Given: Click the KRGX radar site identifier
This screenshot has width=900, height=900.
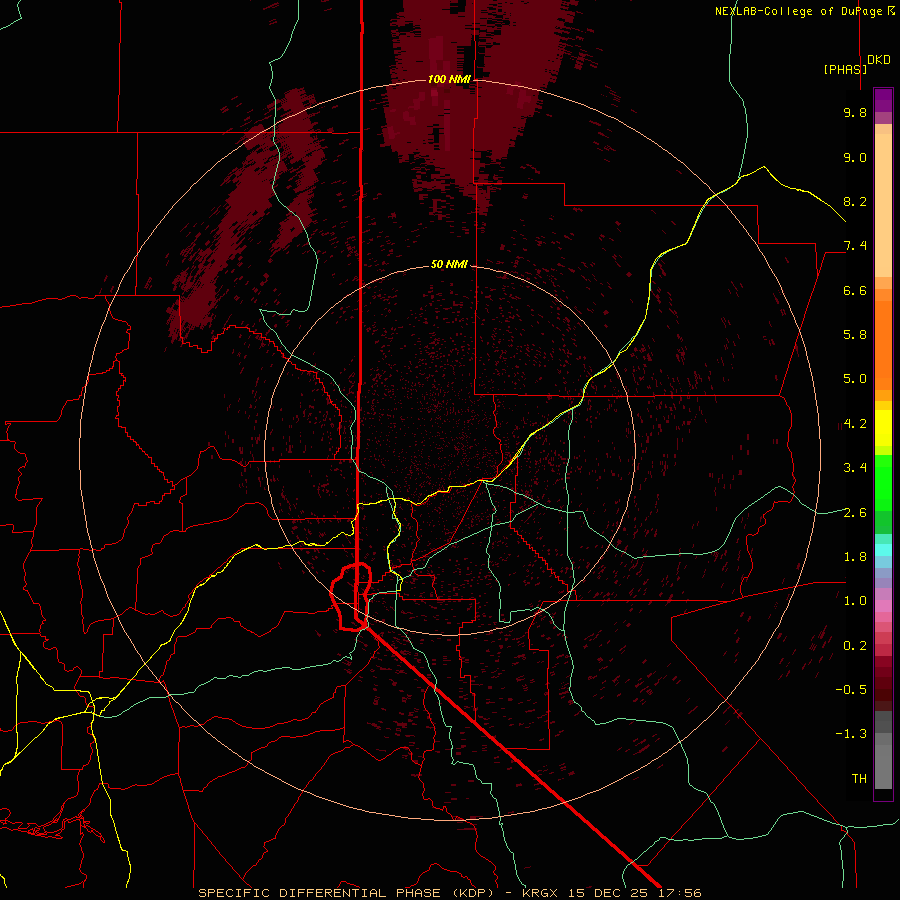Looking at the screenshot, I should [x=540, y=893].
